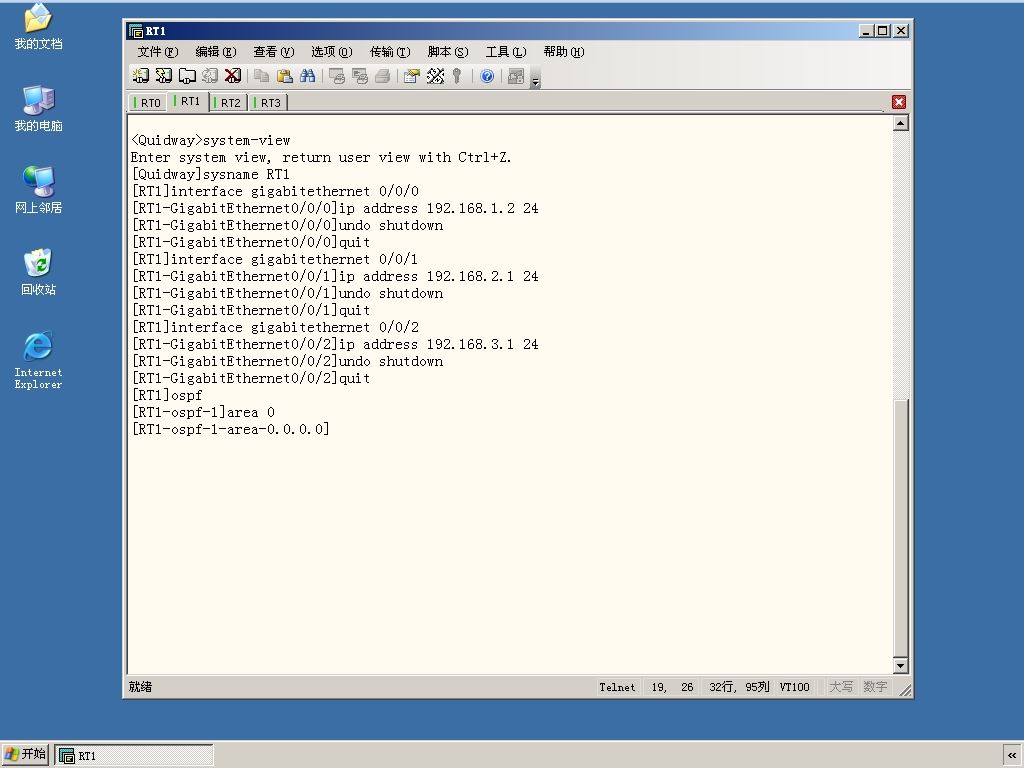The image size is (1024, 768).
Task: Open the 选项(O) menu
Action: pyautogui.click(x=331, y=52)
